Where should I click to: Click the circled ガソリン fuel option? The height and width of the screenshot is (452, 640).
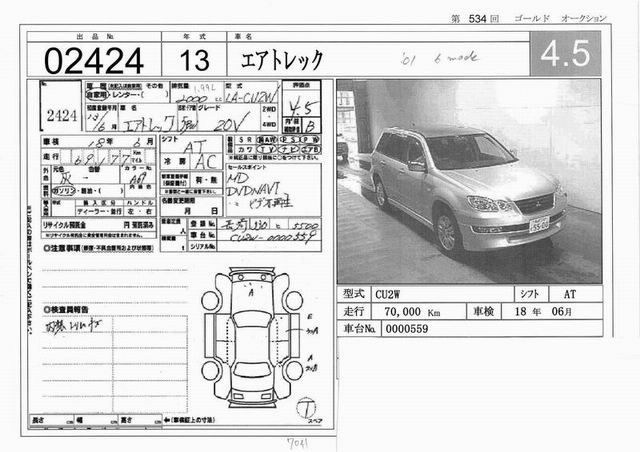[x=63, y=191]
